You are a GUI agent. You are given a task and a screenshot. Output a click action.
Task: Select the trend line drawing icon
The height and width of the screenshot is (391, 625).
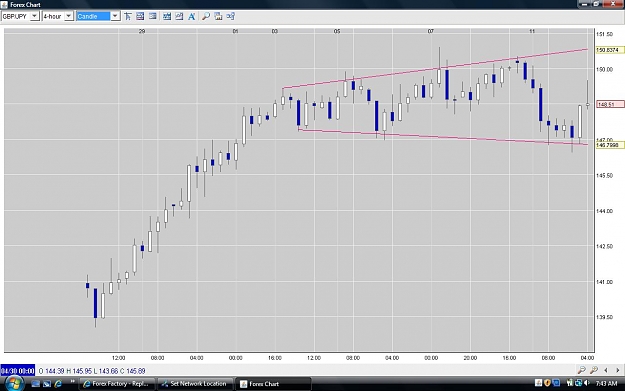pos(179,16)
